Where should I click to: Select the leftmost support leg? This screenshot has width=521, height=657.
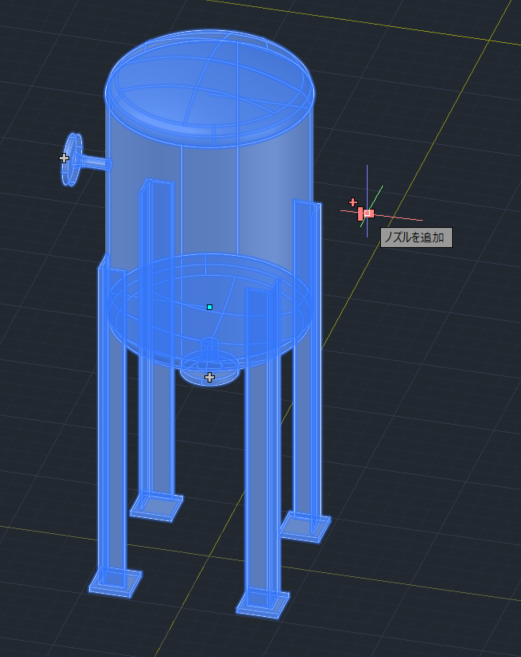point(112,419)
